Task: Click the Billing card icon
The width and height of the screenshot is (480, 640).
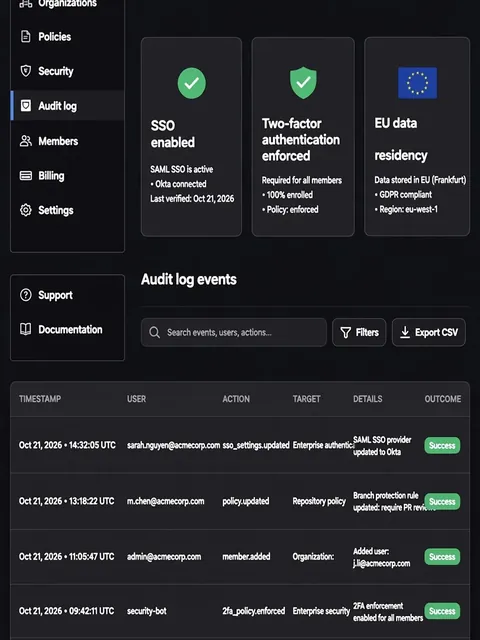Action: 26,176
